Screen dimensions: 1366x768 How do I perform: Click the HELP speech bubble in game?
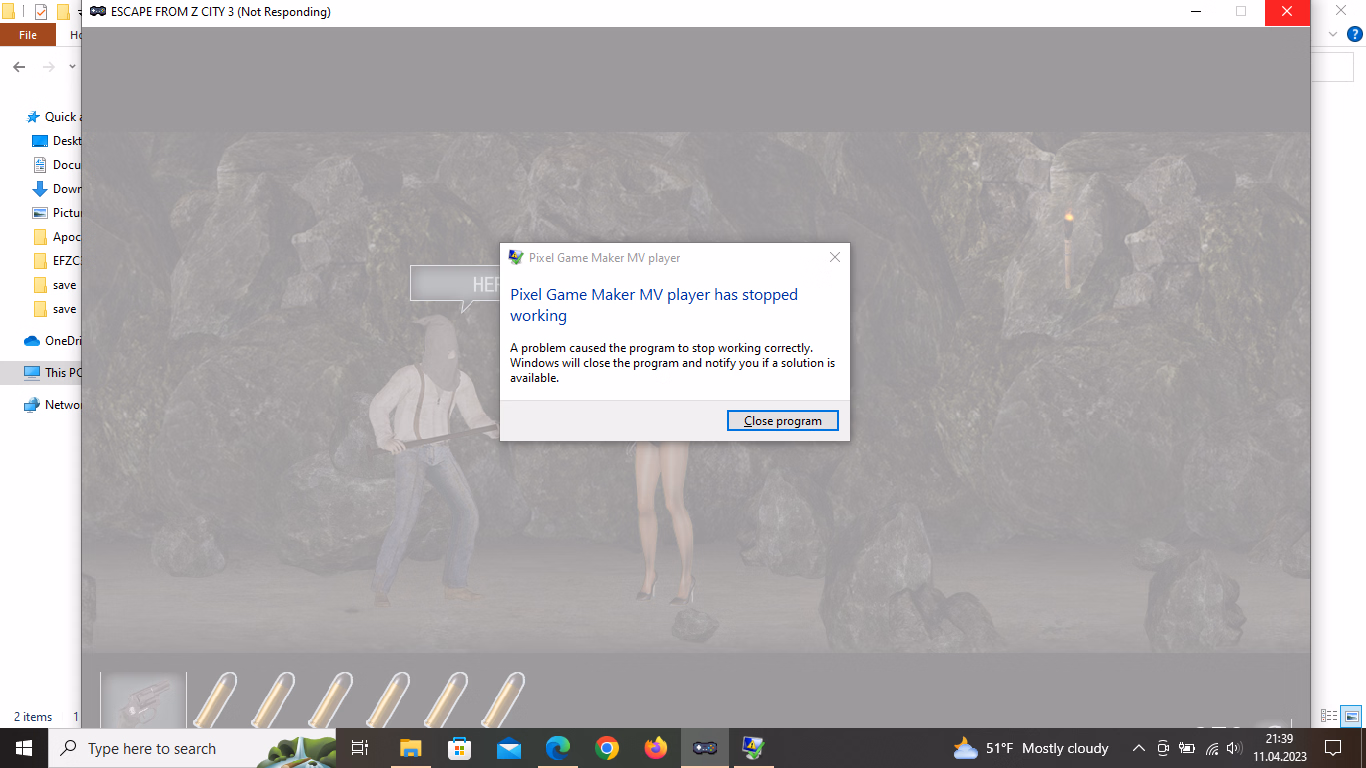click(456, 285)
